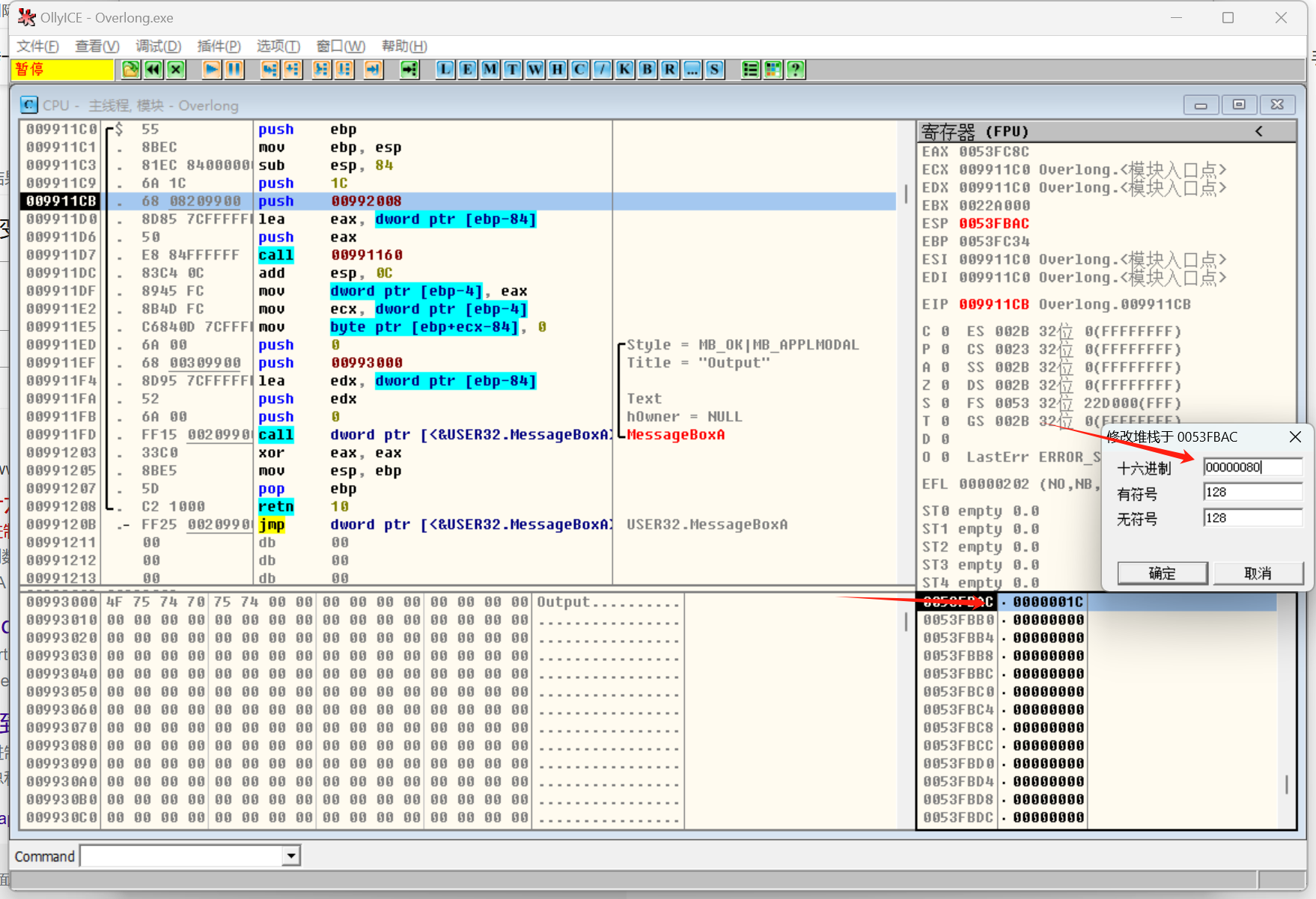Open Call stack (K) window icon

click(x=624, y=70)
